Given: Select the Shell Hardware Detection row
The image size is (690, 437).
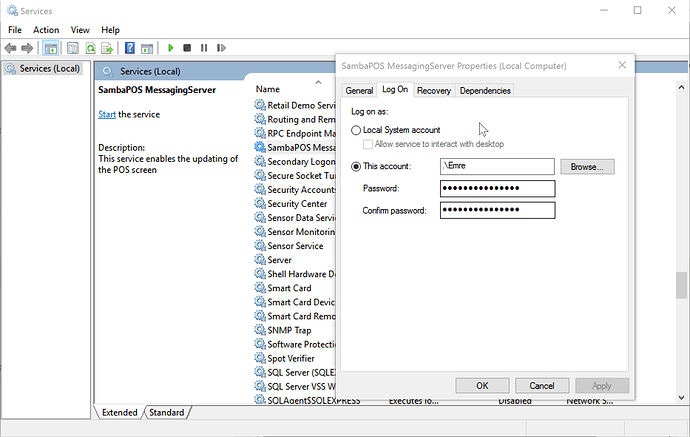Looking at the screenshot, I should tap(295, 274).
